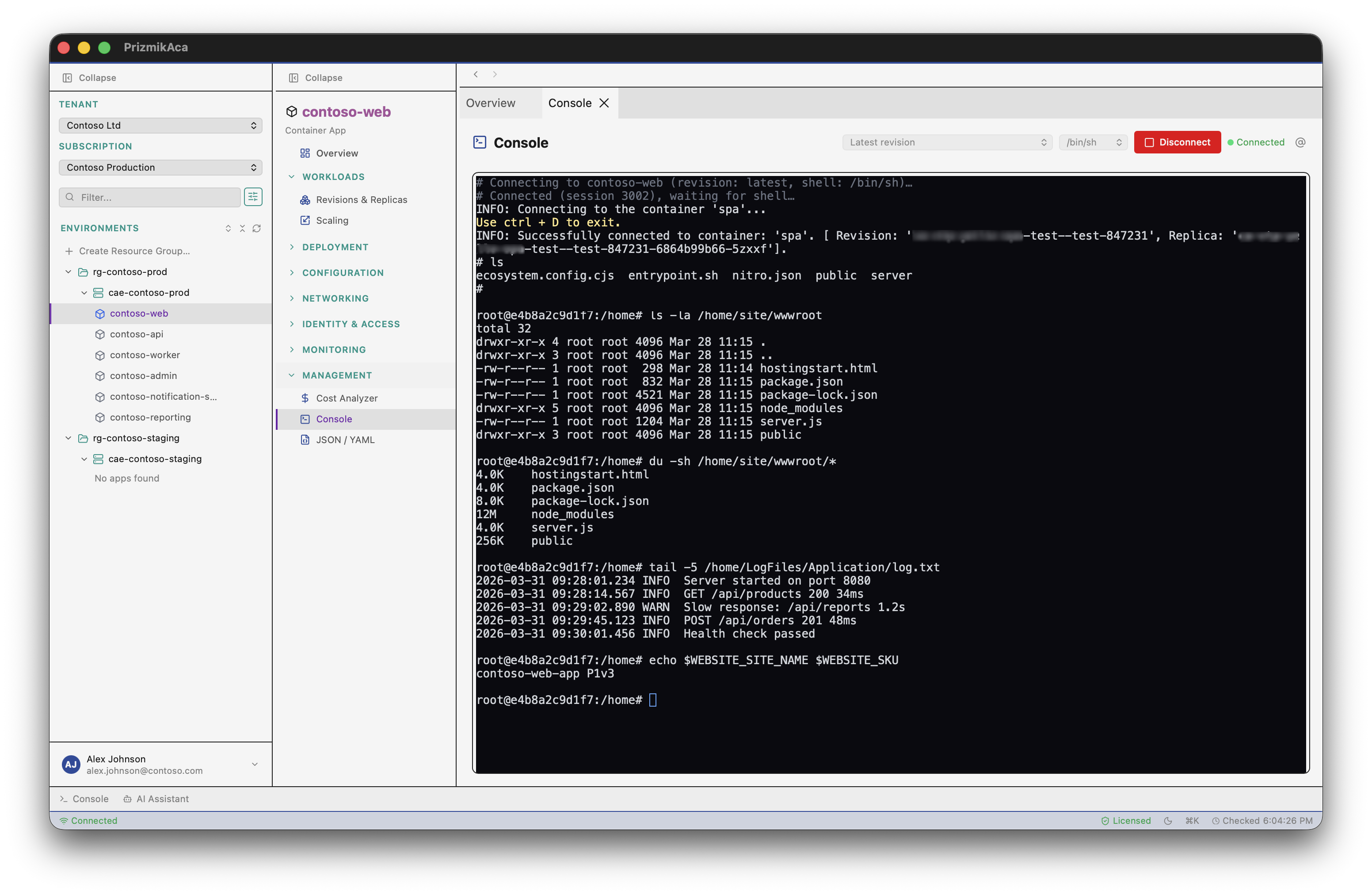Open the Console panel from the bottom bar
Screen dimensions: 1372x895
84,799
